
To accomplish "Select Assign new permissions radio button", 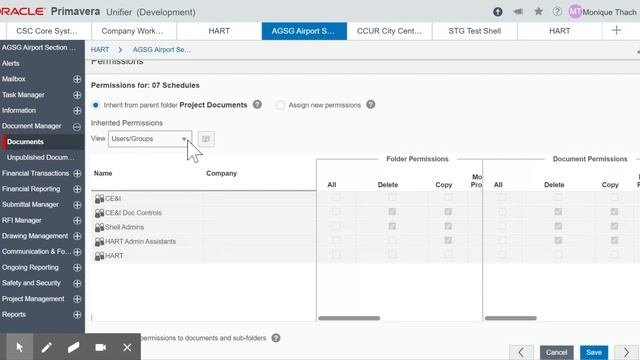I will coord(280,105).
